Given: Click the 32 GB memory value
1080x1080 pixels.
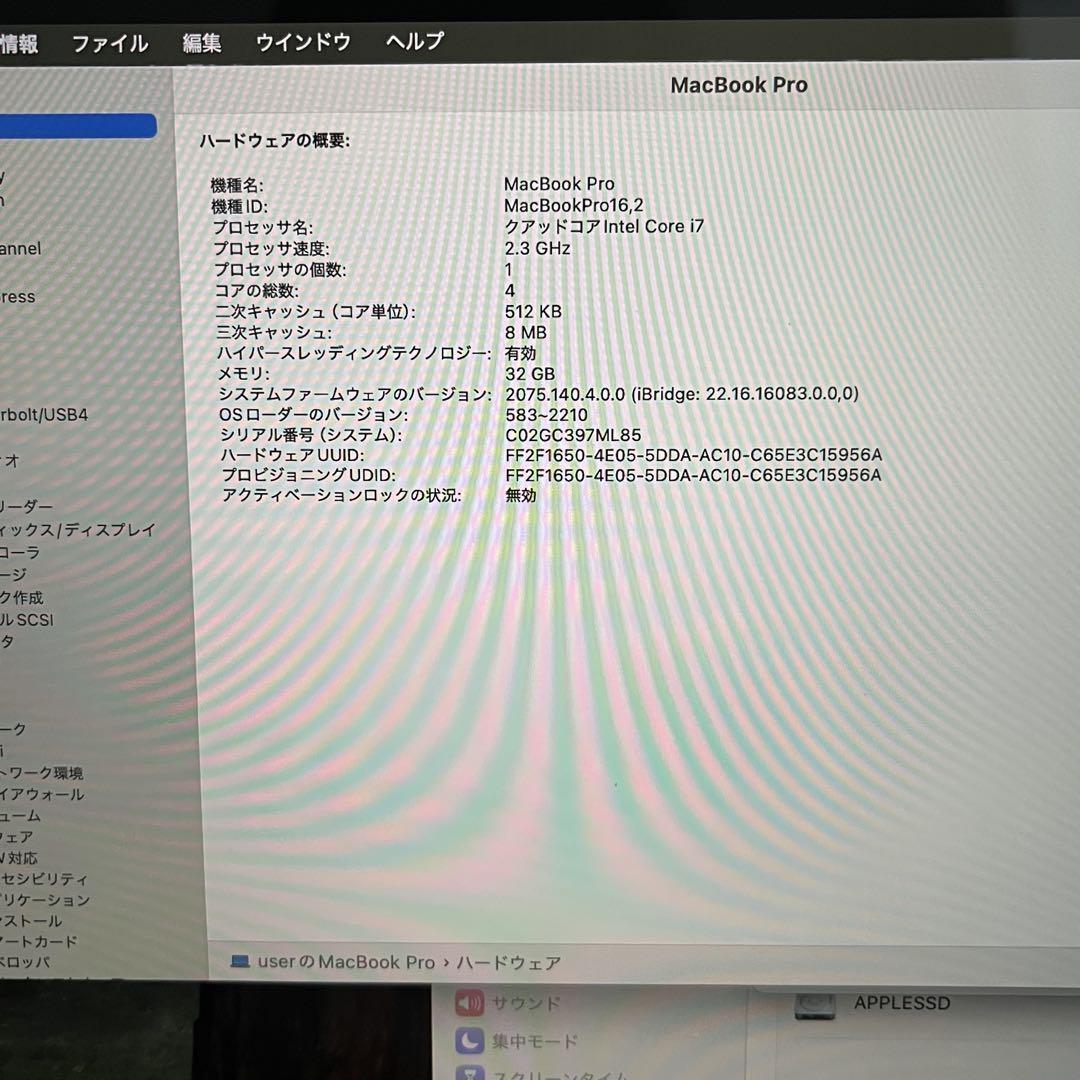Looking at the screenshot, I should [530, 374].
